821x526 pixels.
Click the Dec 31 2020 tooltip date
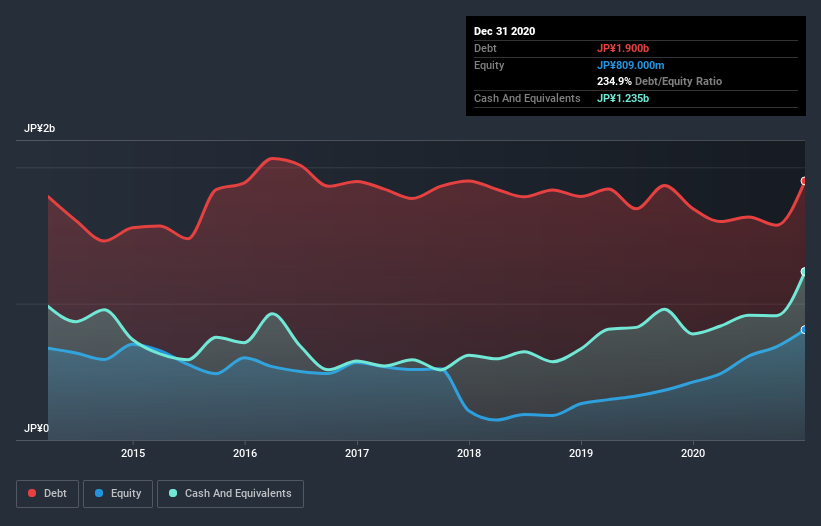(504, 31)
